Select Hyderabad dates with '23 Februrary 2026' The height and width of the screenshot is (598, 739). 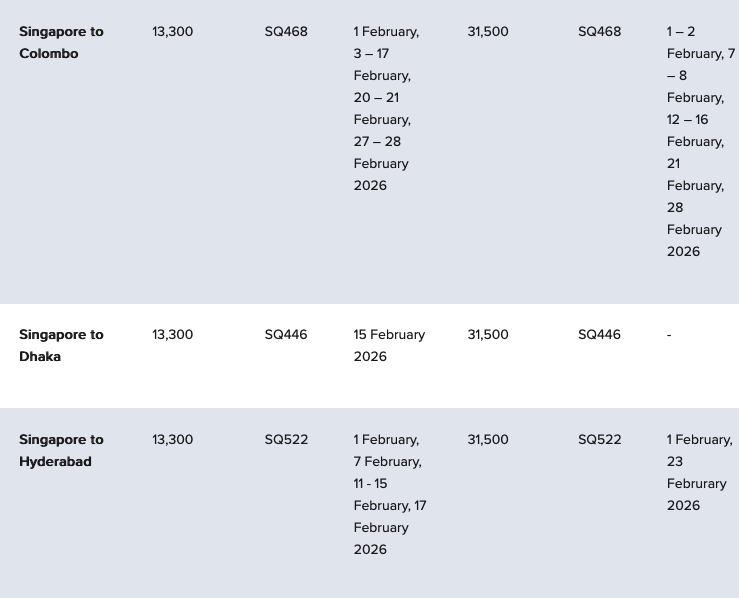coord(698,472)
